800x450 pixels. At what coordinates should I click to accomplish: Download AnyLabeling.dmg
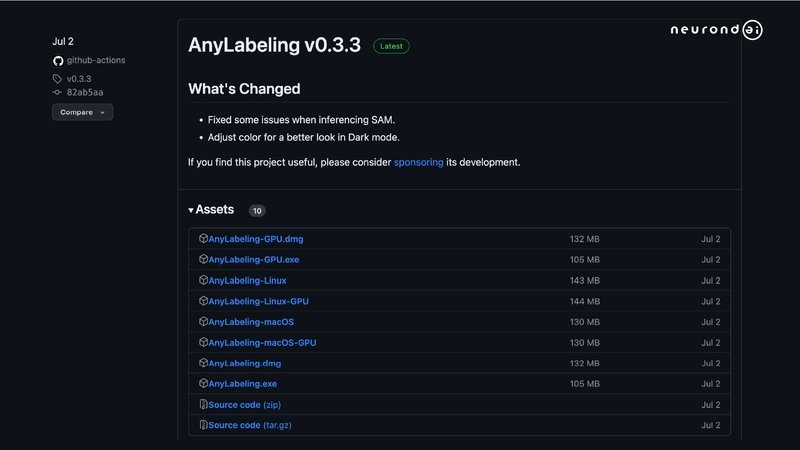pyautogui.click(x=244, y=363)
